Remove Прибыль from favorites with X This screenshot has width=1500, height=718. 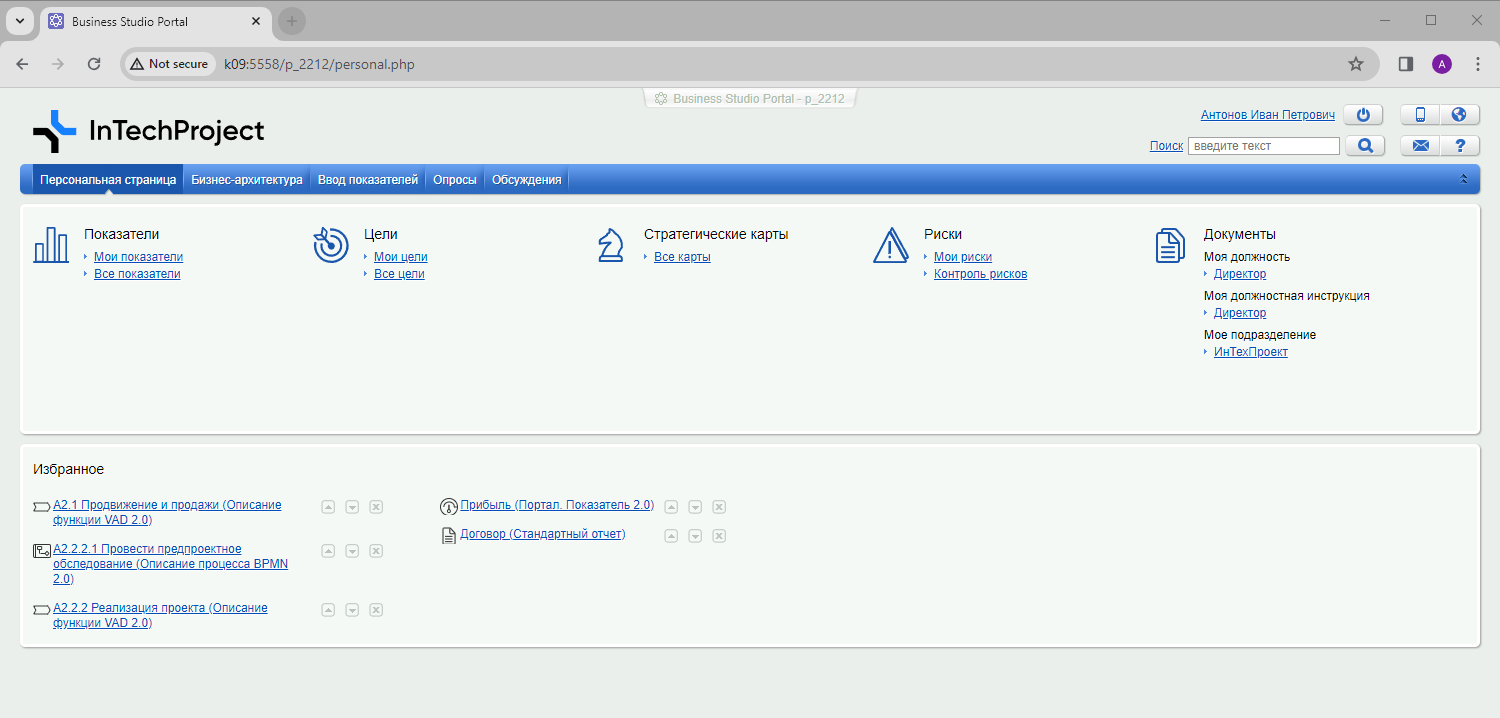(719, 507)
